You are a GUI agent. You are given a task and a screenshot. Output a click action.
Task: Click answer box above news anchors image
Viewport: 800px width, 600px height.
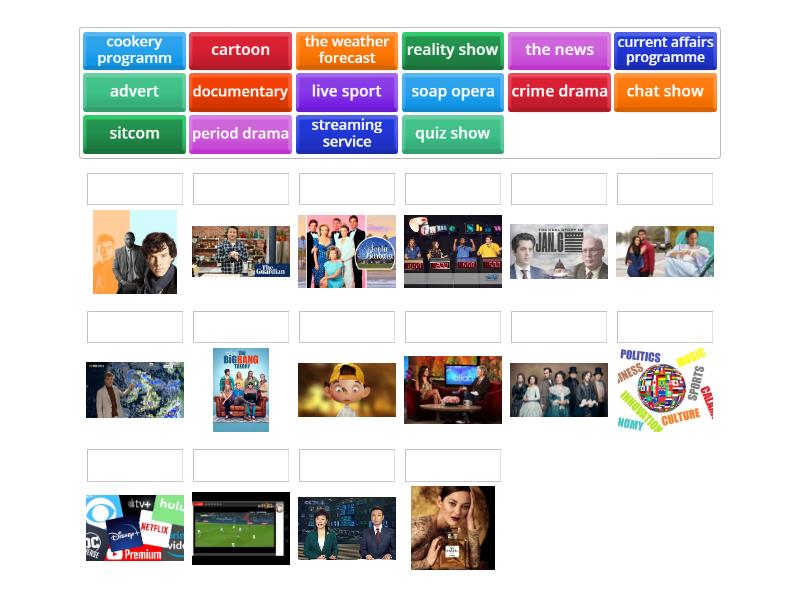tap(347, 465)
